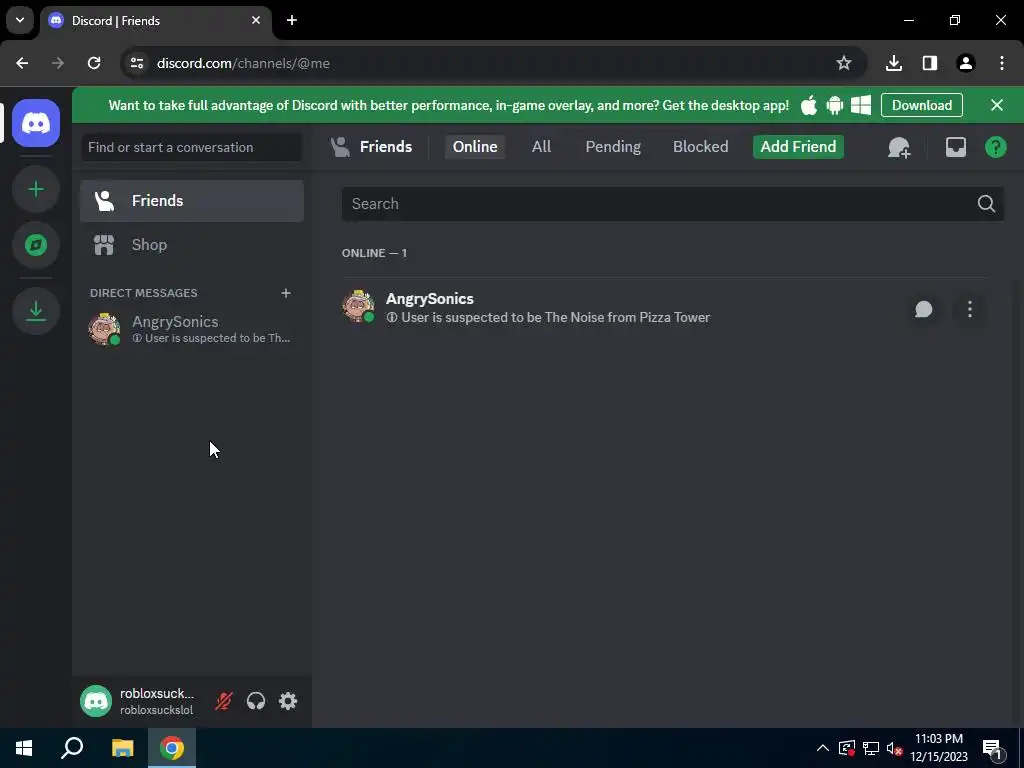
Task: Go back in the browser
Action: pos(22,63)
